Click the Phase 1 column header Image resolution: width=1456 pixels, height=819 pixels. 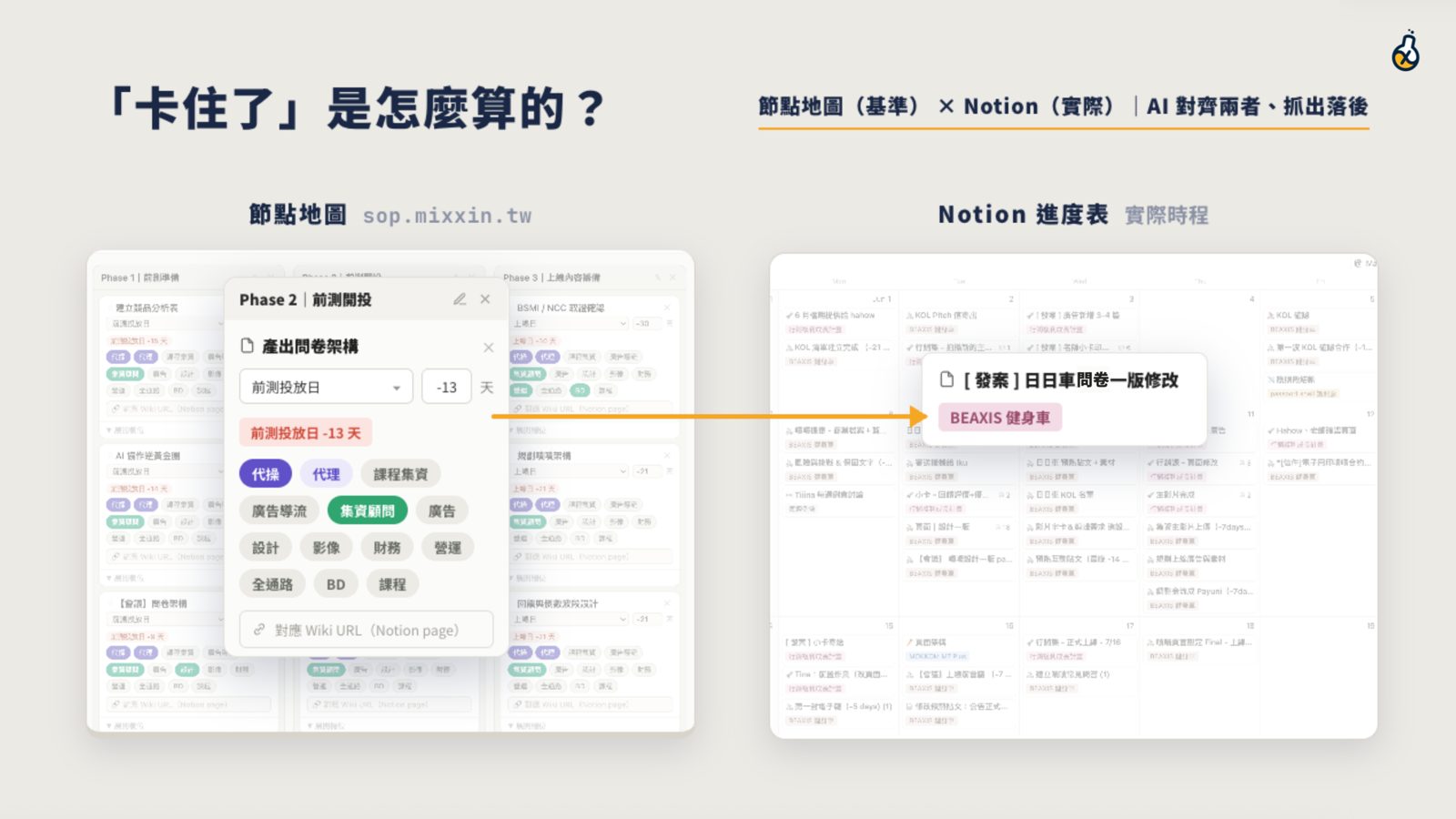[140, 278]
